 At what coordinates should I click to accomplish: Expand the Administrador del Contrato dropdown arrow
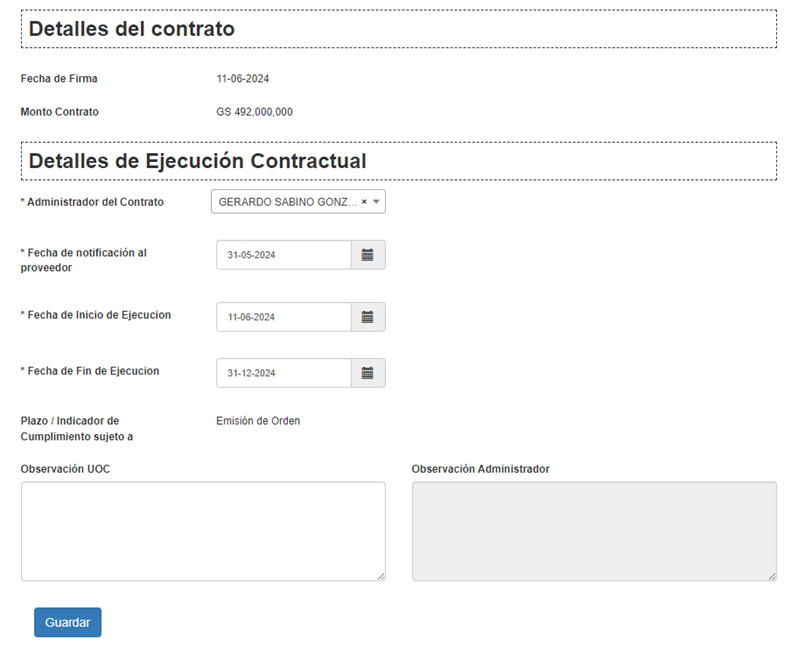(377, 202)
